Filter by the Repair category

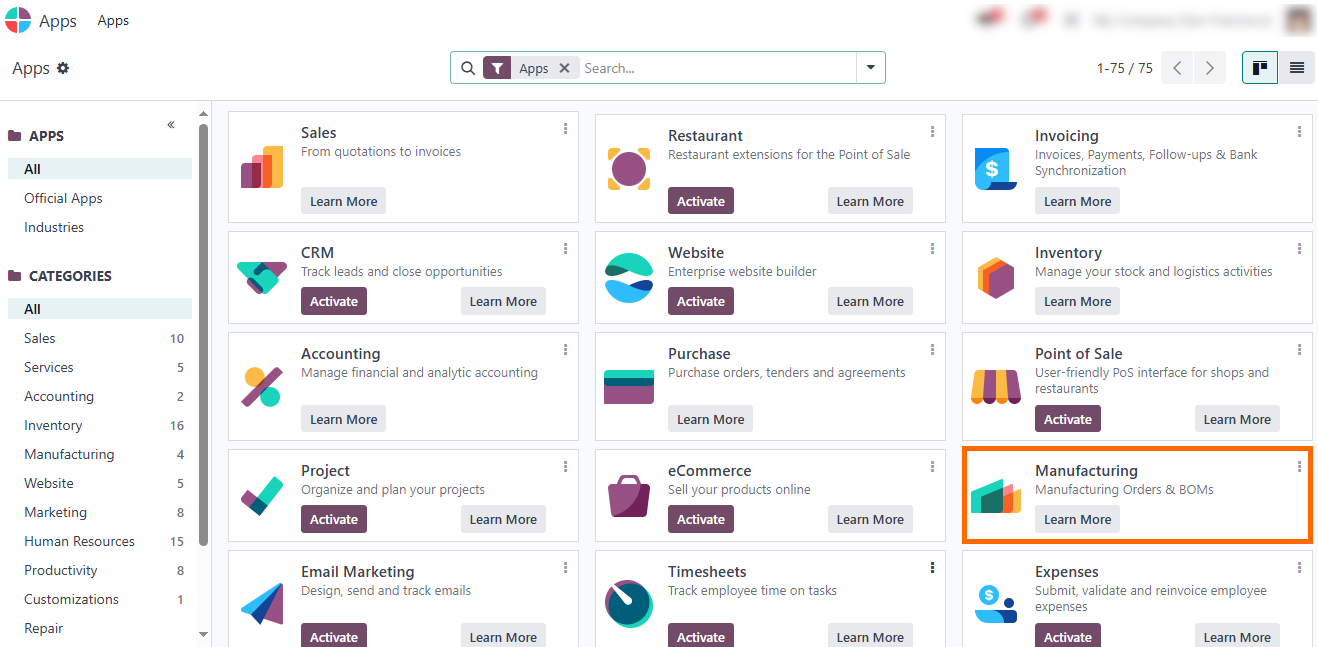(100, 628)
